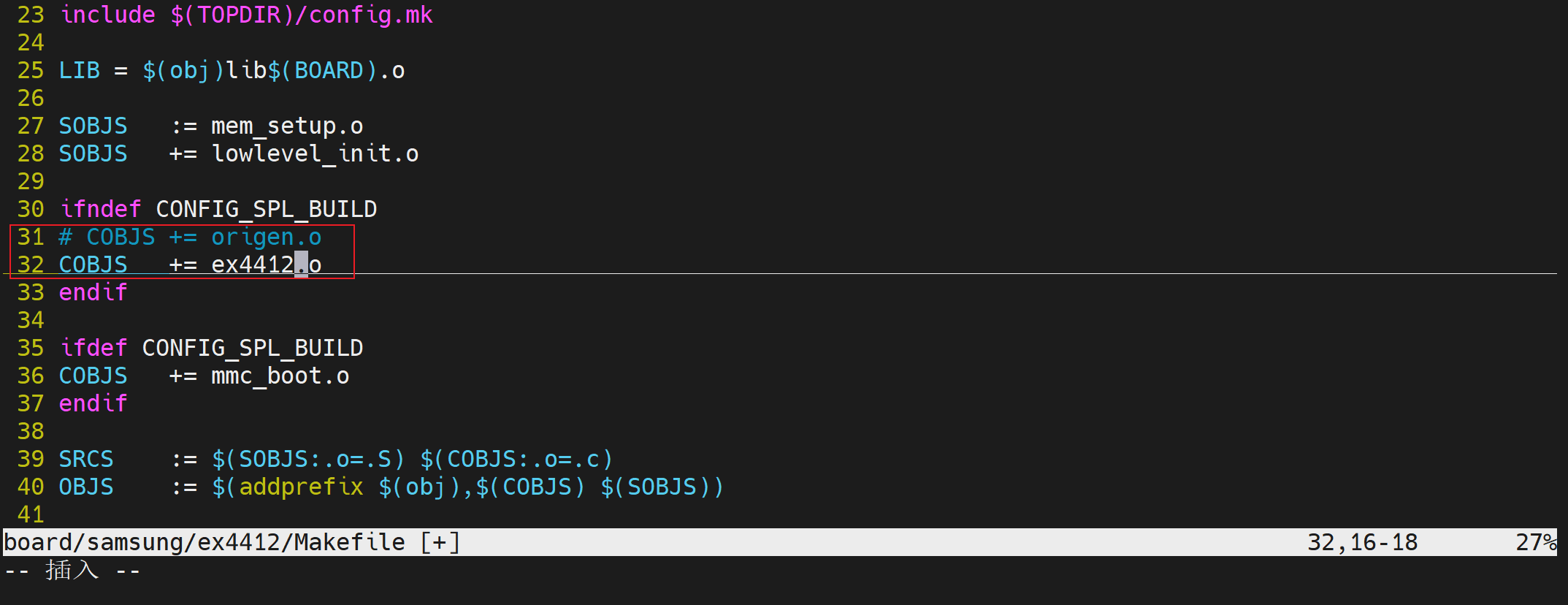Click the commented origen.o text
Screen dimensions: 1568x605
coord(266,237)
